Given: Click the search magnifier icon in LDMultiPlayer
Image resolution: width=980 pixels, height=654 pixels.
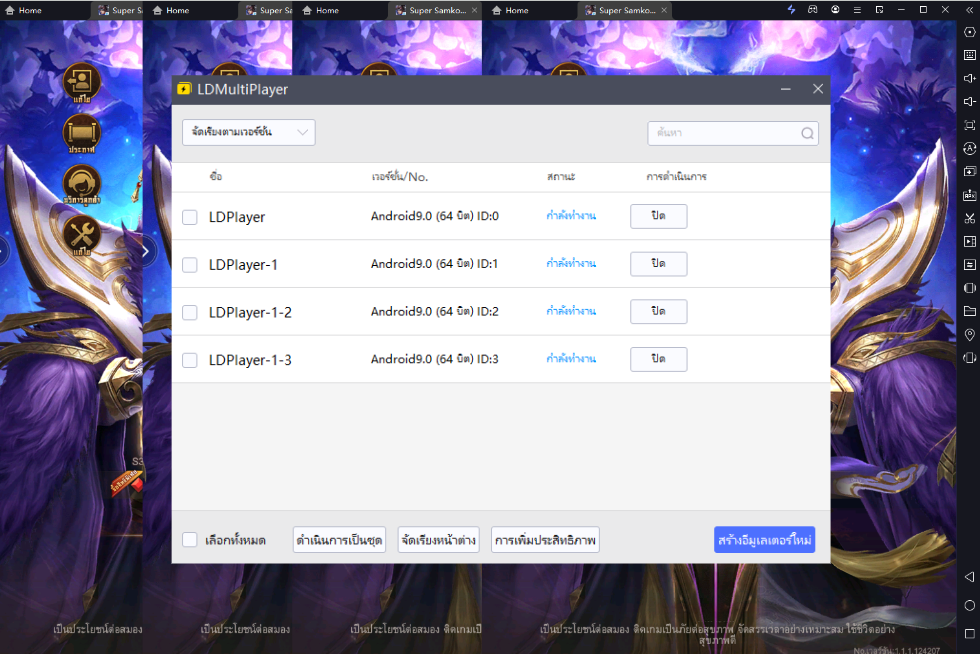Looking at the screenshot, I should tap(807, 133).
